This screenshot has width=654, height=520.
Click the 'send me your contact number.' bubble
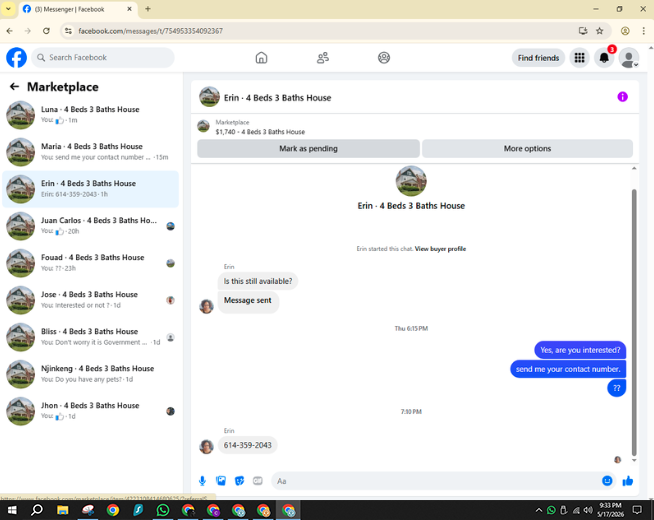[568, 369]
